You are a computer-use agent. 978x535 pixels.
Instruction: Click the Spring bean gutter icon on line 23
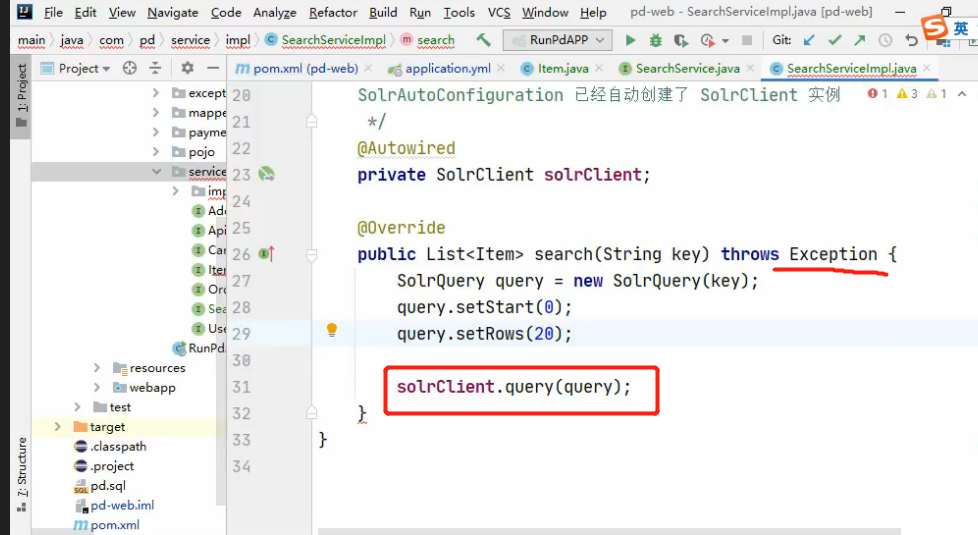266,174
